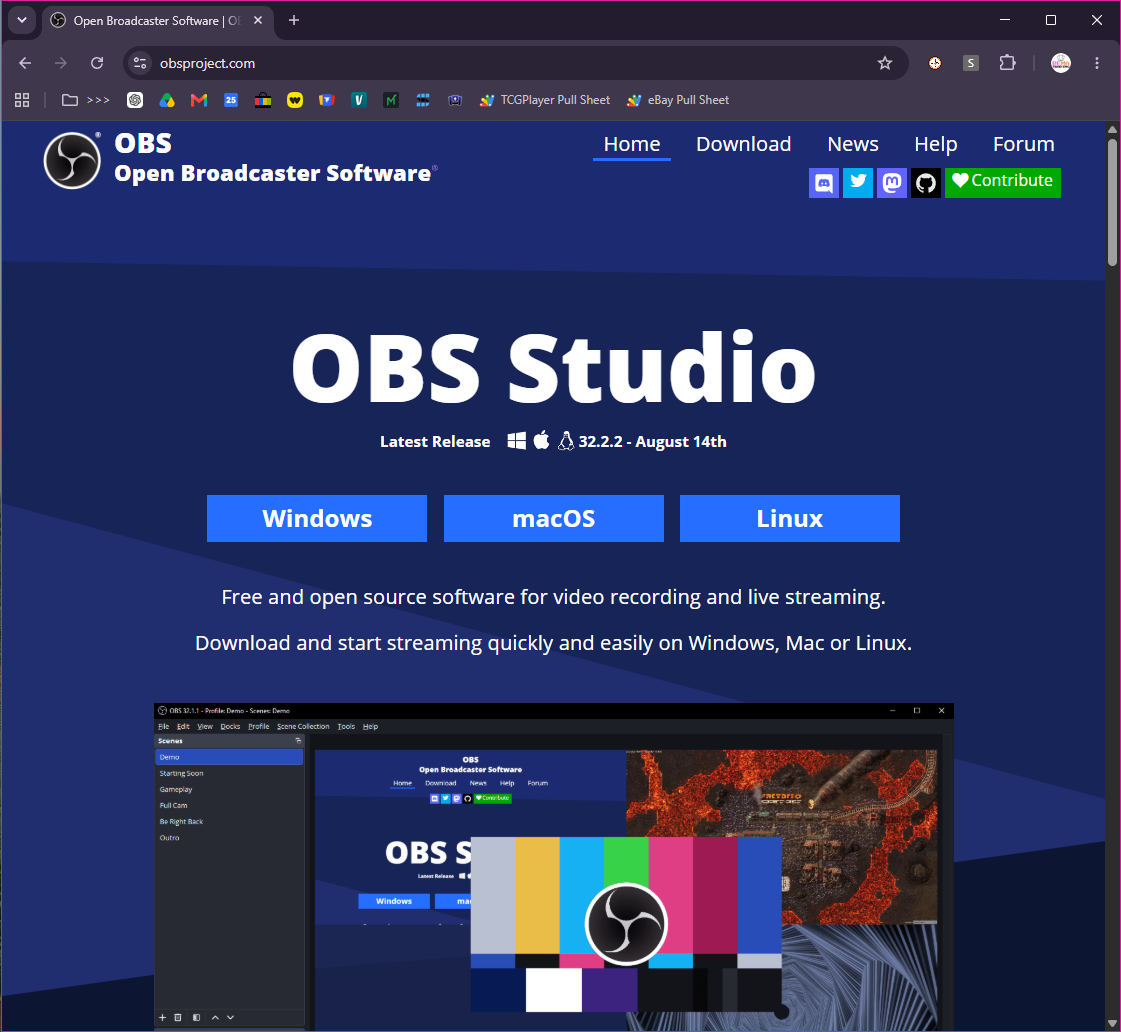The width and height of the screenshot is (1121, 1032).
Task: Open the yellow W bookmark
Action: point(295,100)
